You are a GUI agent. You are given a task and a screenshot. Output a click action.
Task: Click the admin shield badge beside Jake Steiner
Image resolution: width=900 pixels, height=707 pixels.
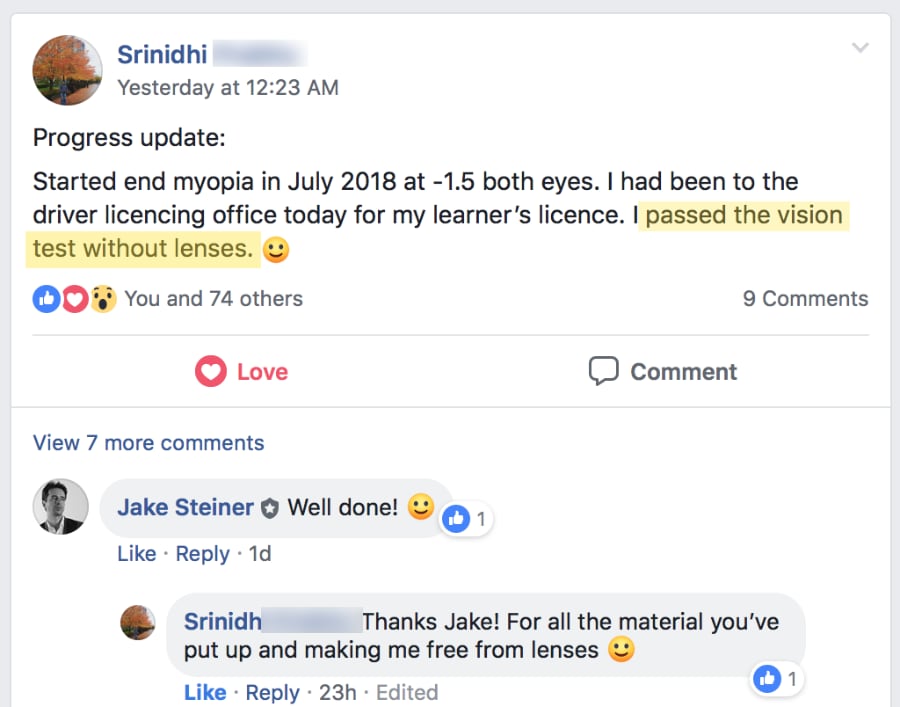tap(270, 509)
